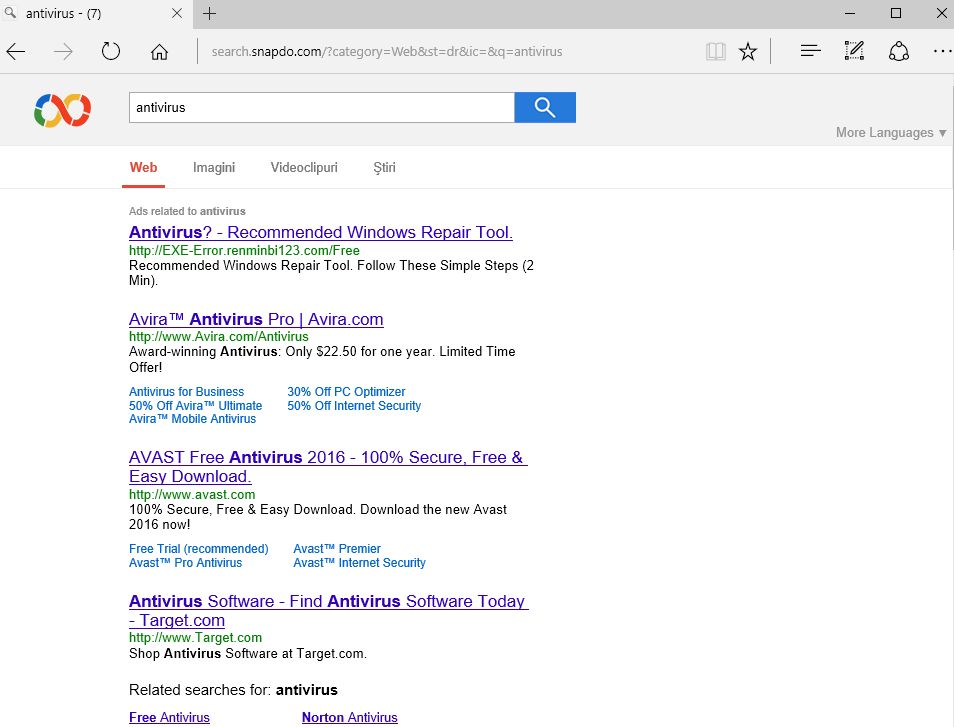Open Antivirus Software Target.com result link
This screenshot has width=954, height=727.
(329, 611)
